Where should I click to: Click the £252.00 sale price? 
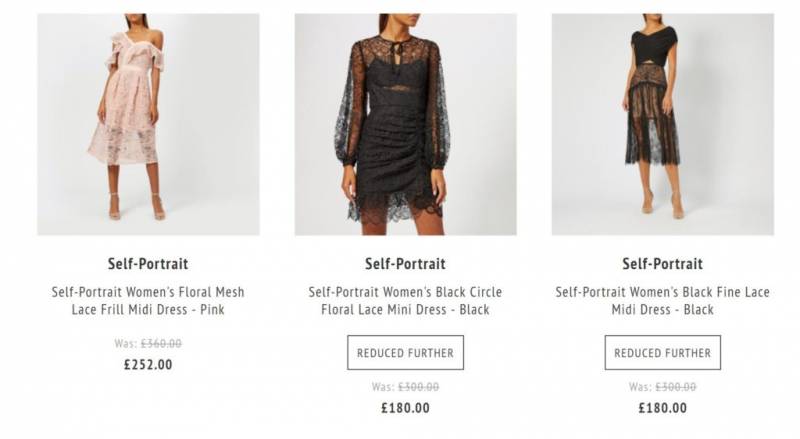click(148, 365)
